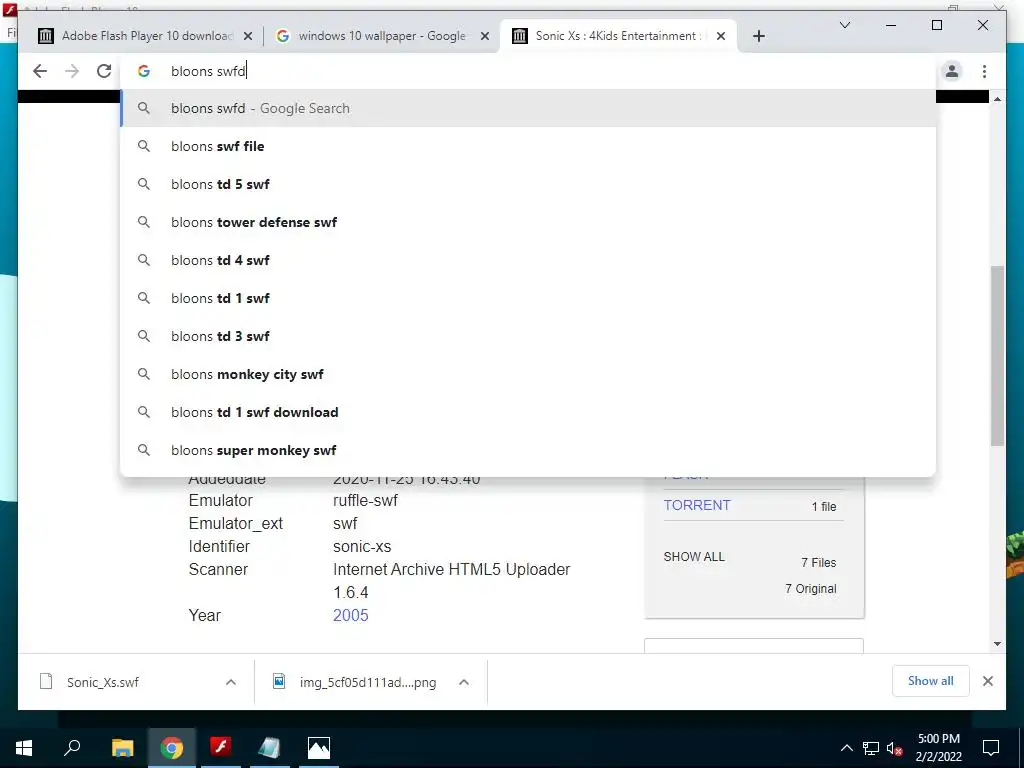The height and width of the screenshot is (768, 1024).
Task: Click the '7 Original' files link
Action: [x=810, y=589]
